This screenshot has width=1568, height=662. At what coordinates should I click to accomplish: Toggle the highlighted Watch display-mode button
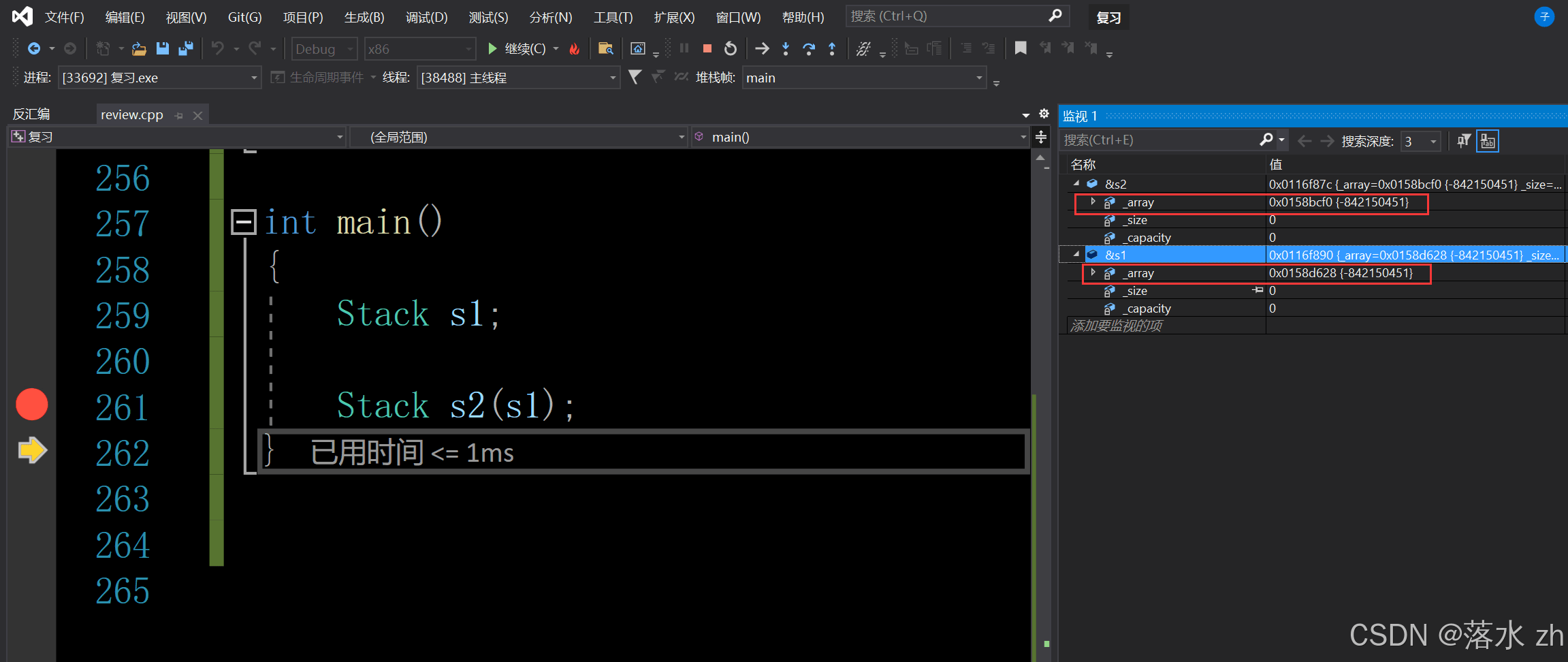(x=1488, y=141)
